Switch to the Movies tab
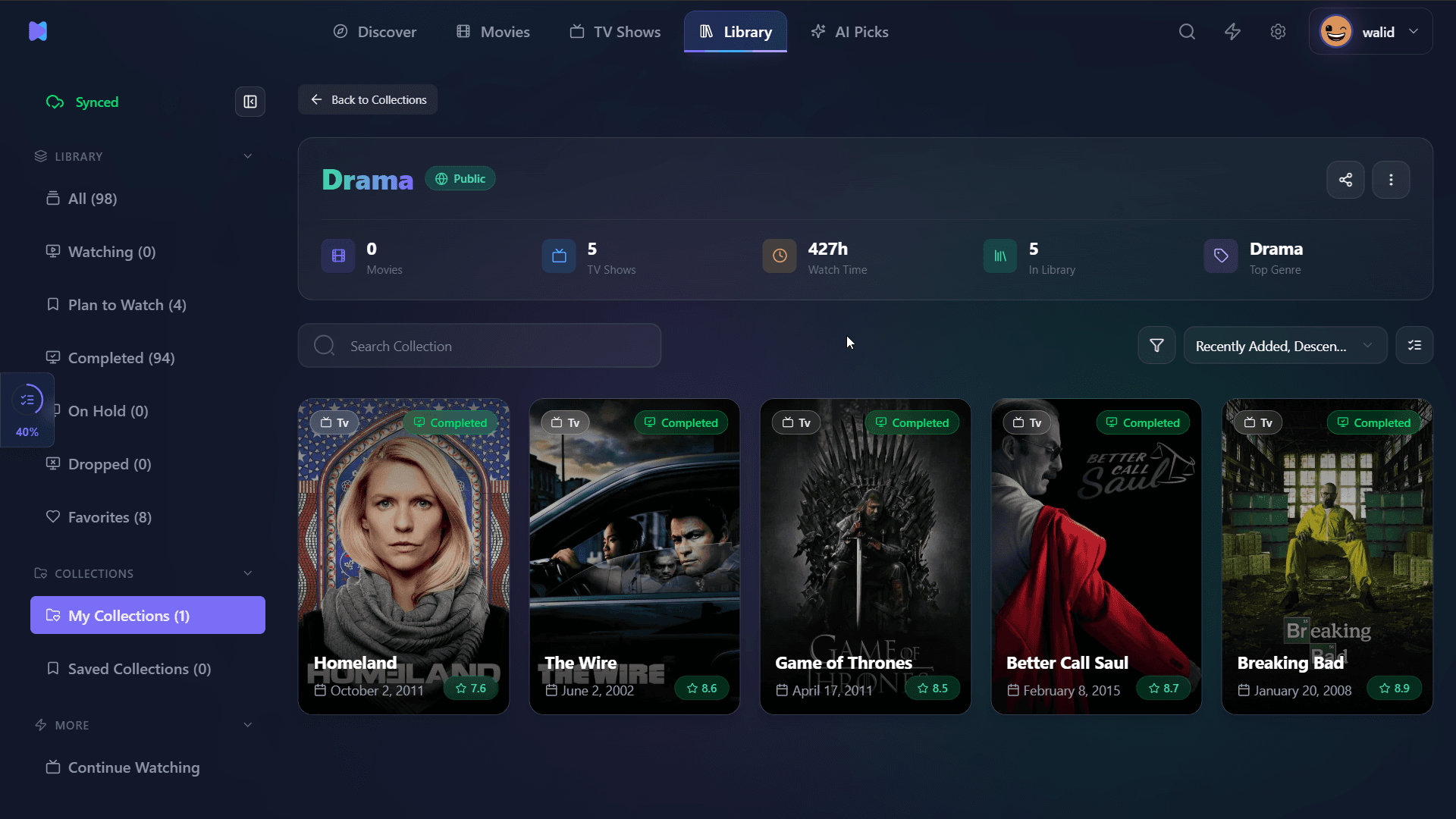The image size is (1456, 819). 493,32
